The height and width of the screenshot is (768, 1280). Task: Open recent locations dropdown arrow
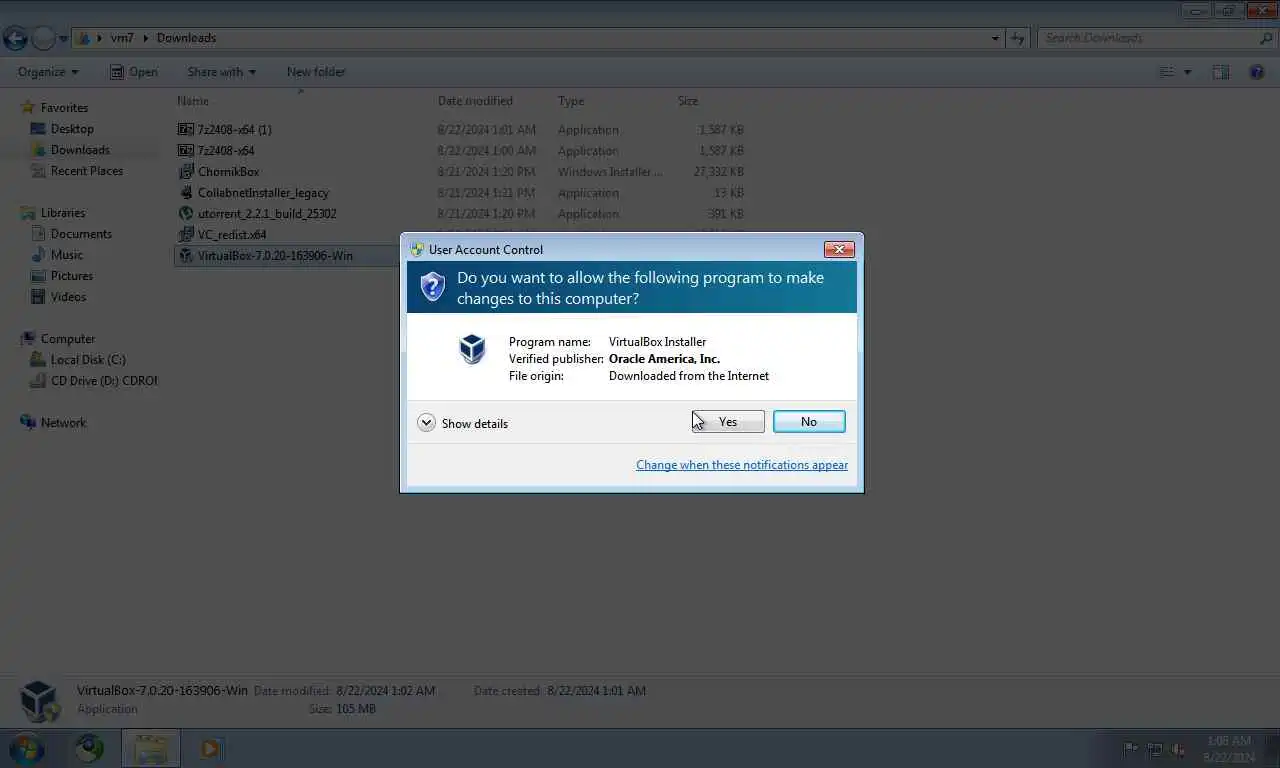pyautogui.click(x=64, y=39)
